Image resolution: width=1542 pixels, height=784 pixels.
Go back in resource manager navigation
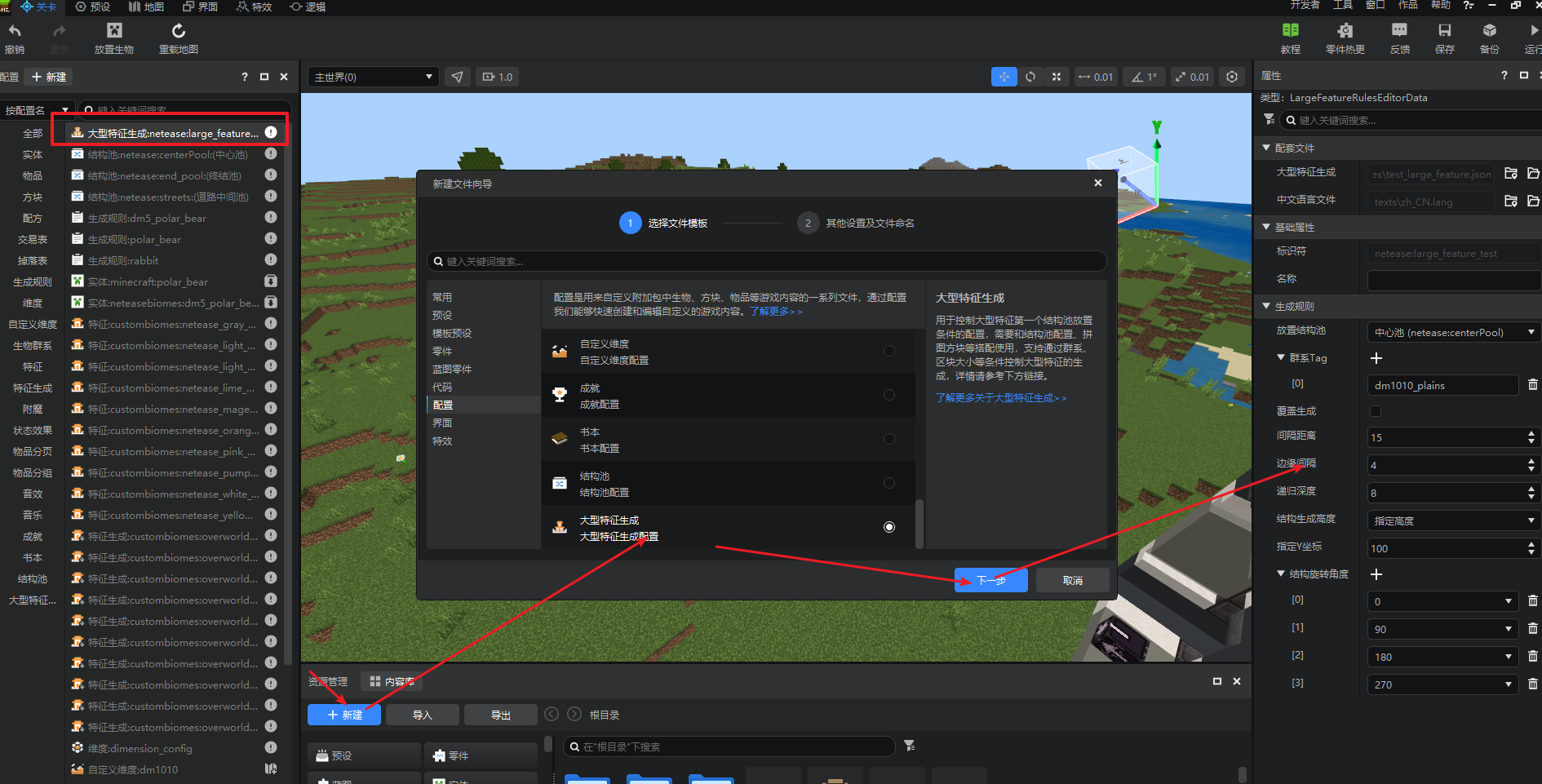(552, 714)
